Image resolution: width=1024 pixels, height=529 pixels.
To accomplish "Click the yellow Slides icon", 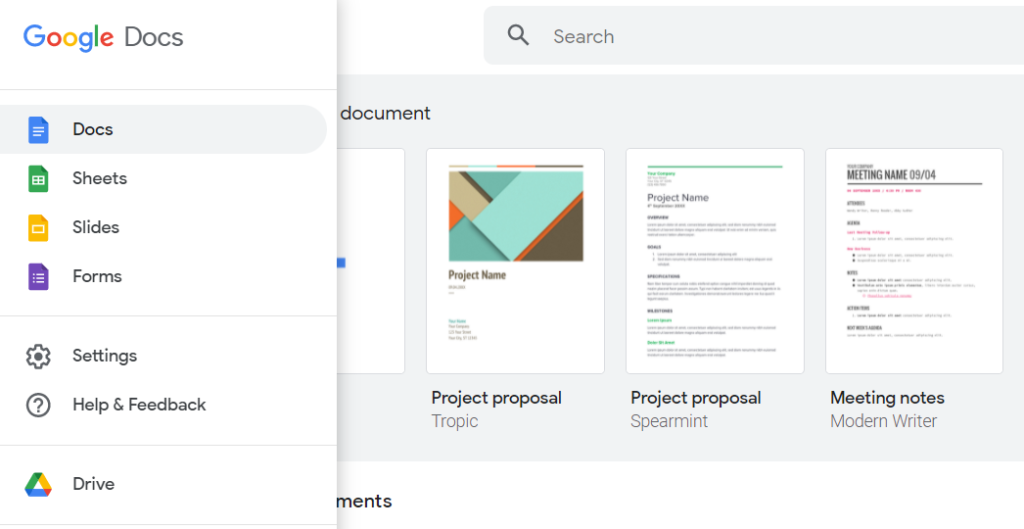I will (x=39, y=227).
